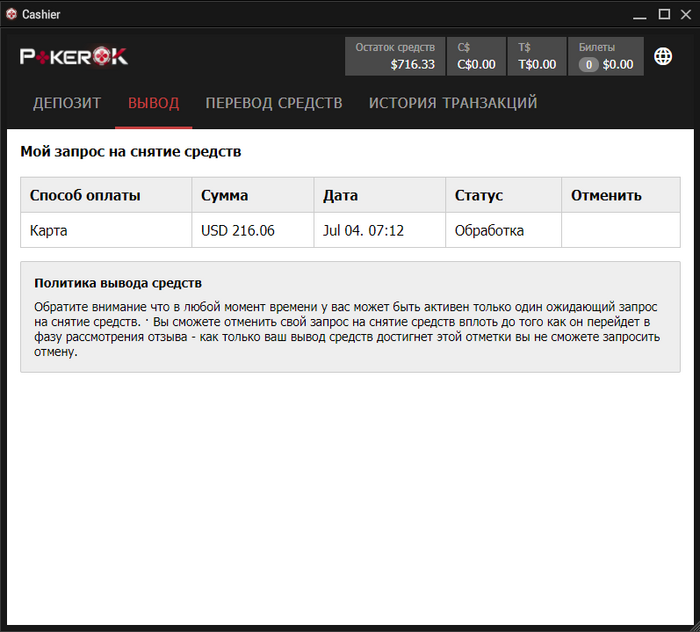Close the Cashier window
700x632 pixels.
coord(686,14)
